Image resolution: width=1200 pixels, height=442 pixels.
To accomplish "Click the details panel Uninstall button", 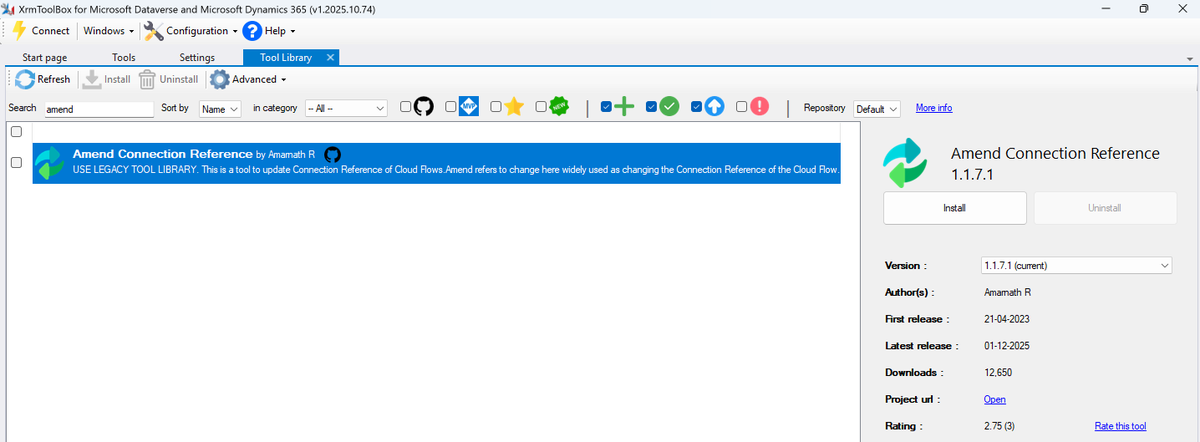I will tap(1105, 208).
